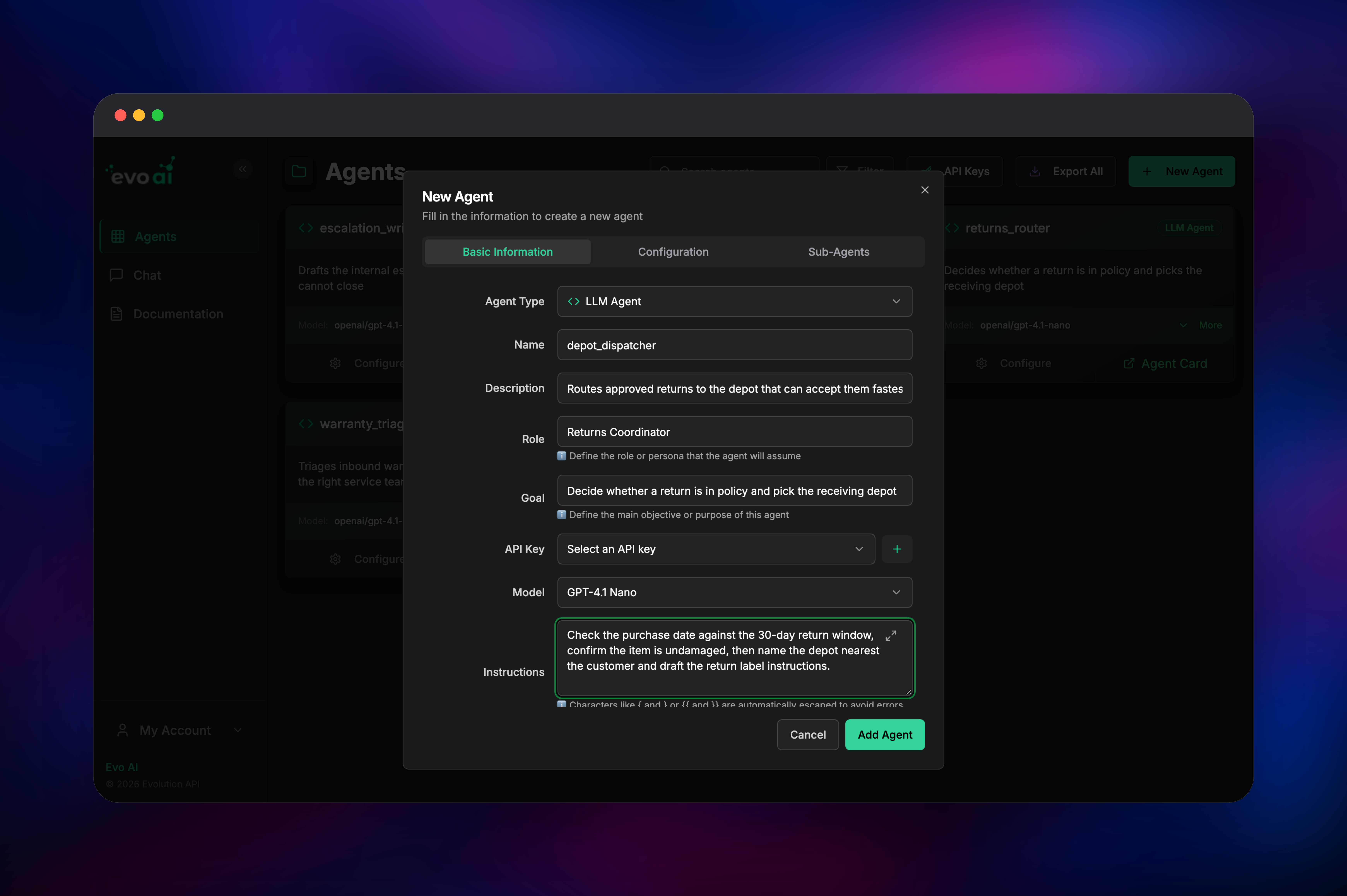Click the gear icon on the escalation_writer card
The width and height of the screenshot is (1347, 896).
pos(335,363)
